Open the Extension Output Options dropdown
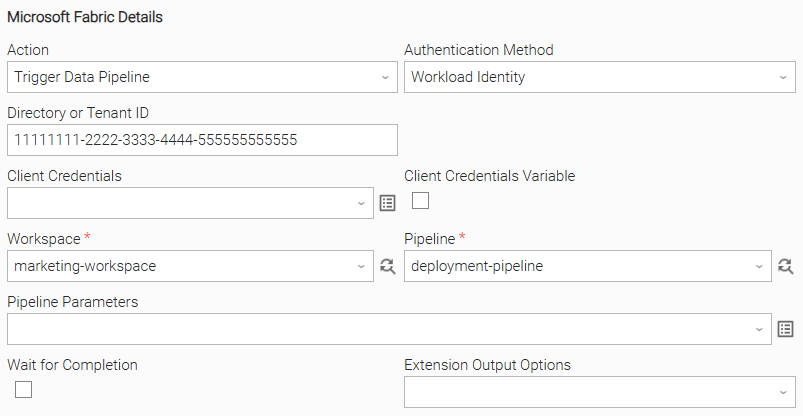This screenshot has width=803, height=416. point(600,392)
